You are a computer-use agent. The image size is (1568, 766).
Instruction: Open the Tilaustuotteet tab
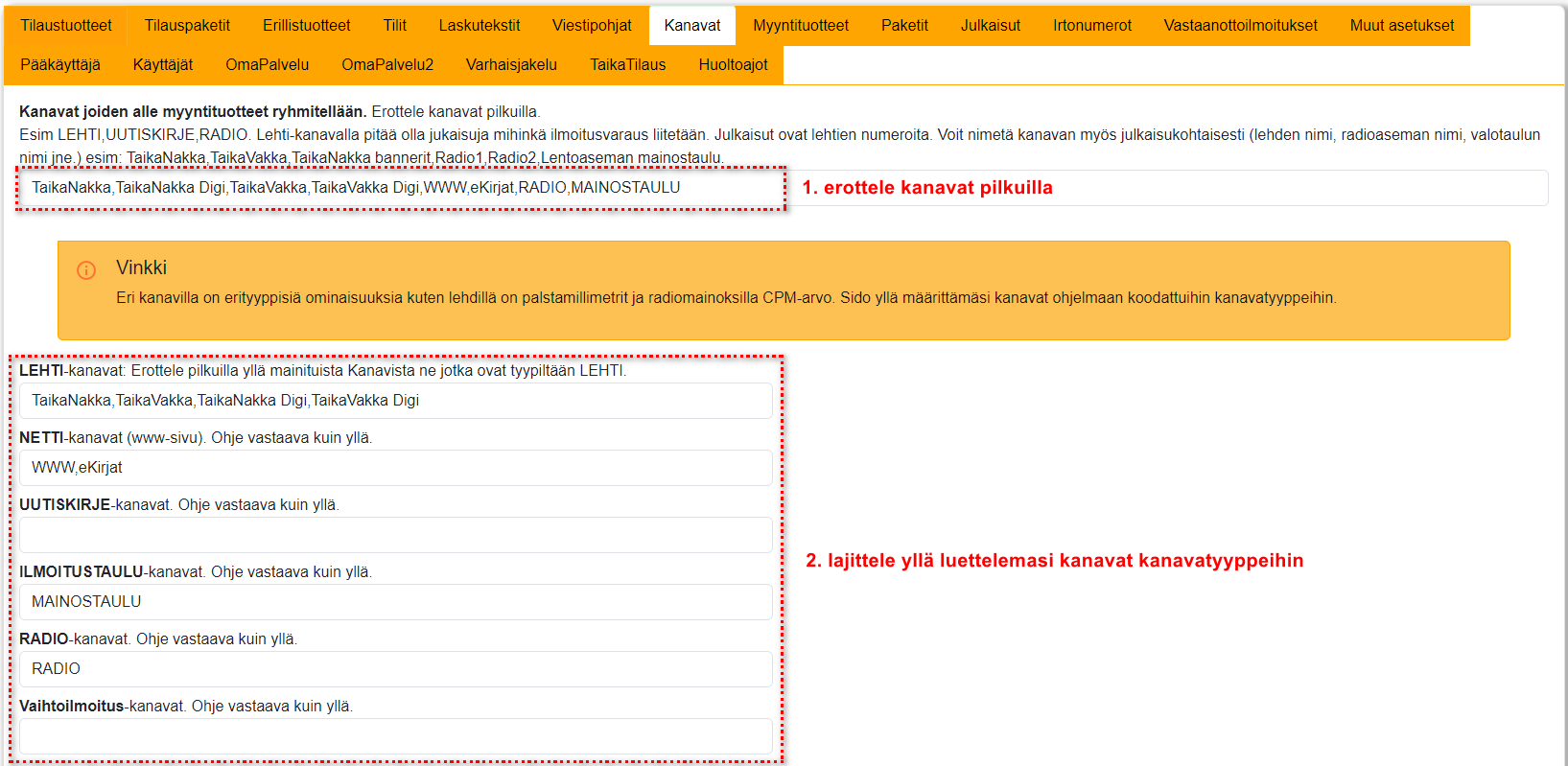66,26
